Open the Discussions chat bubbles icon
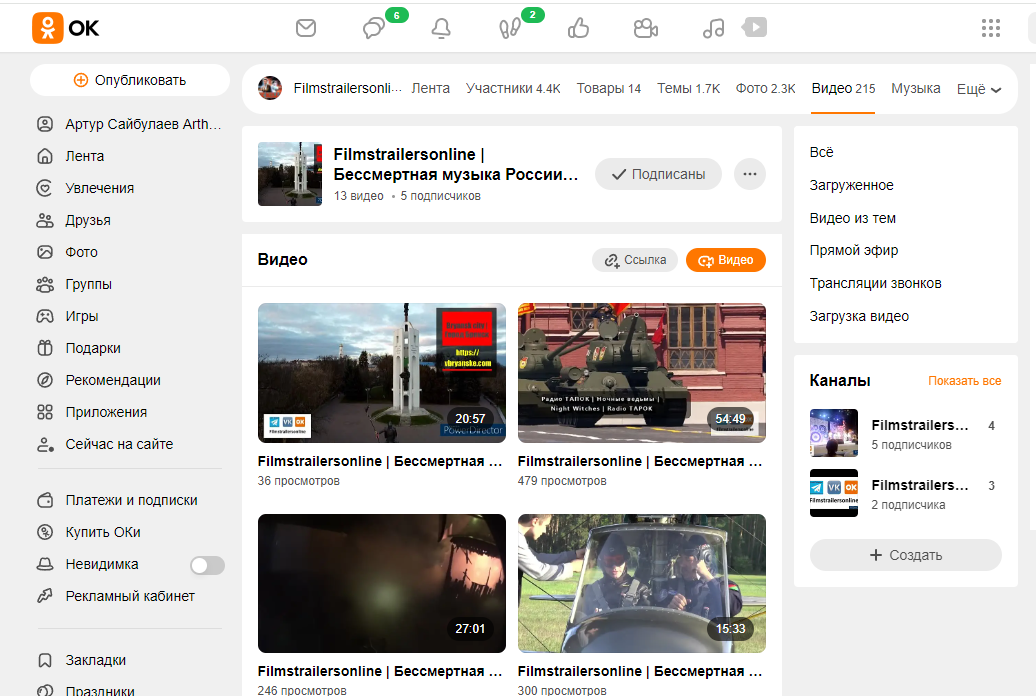This screenshot has width=1036, height=696. pos(374,28)
